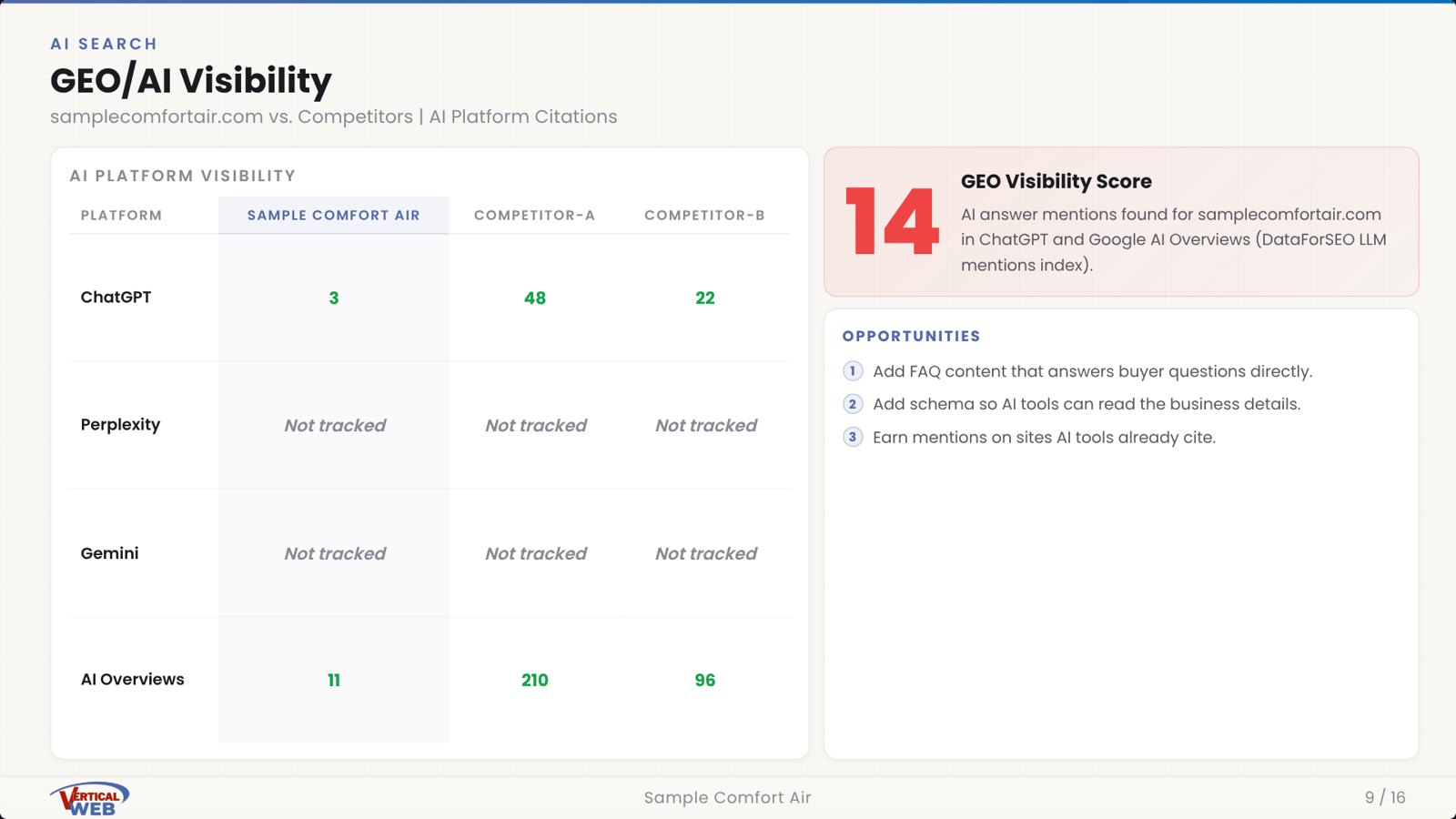This screenshot has width=1456, height=819.
Task: Click the large red 14 score
Action: 892,221
